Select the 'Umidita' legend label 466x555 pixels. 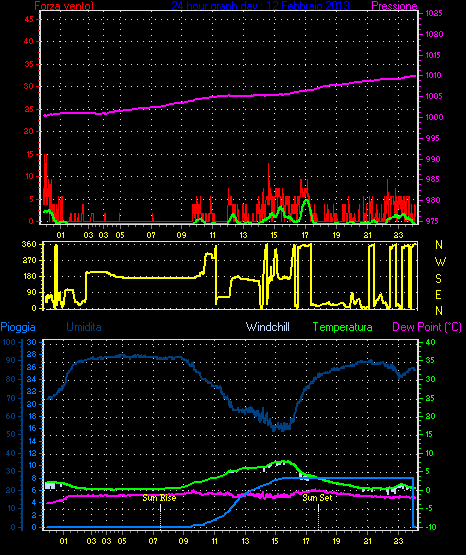84,327
